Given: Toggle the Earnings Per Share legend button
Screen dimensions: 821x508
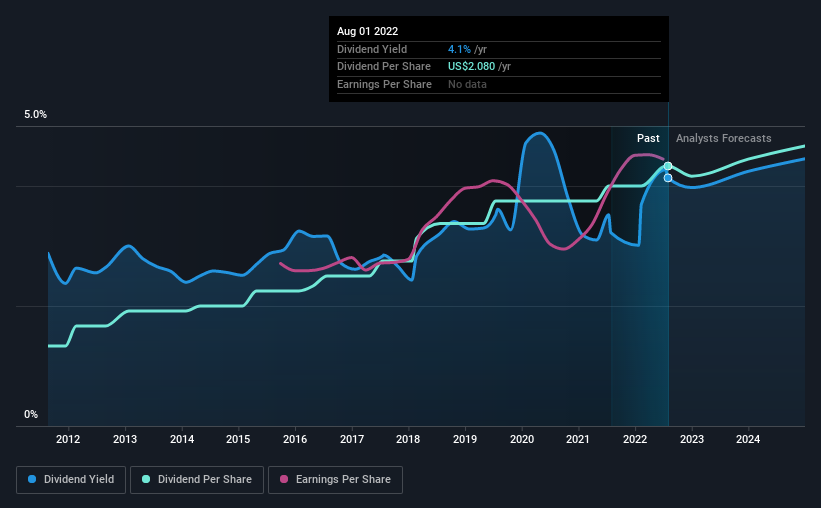Looking at the screenshot, I should tap(335, 480).
